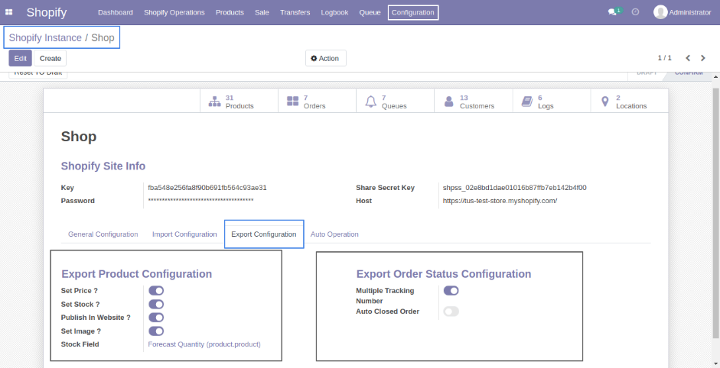Open Forecast Quantity stock field link
The height and width of the screenshot is (368, 720).
click(204, 344)
